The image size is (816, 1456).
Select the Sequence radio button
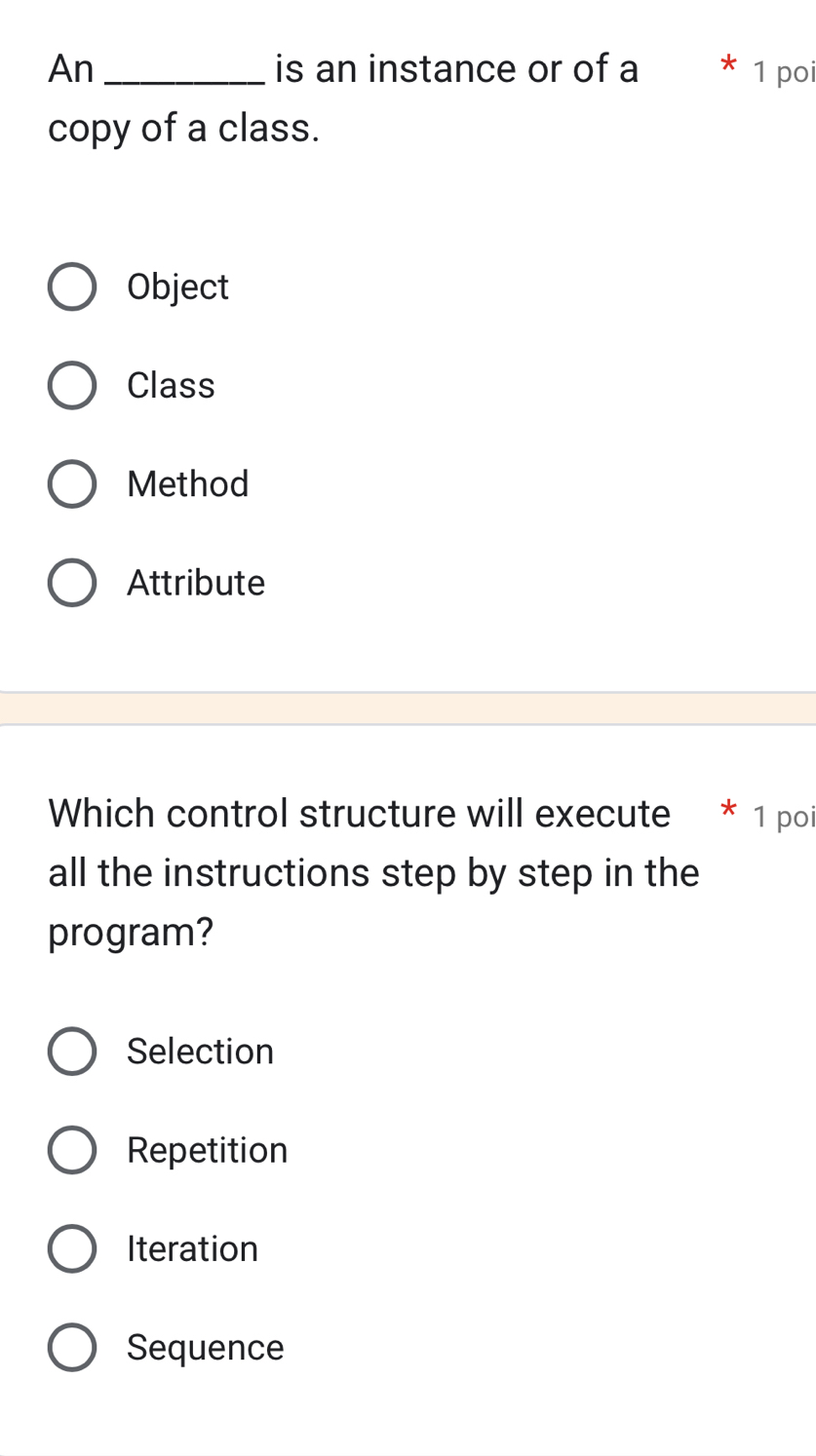click(72, 1348)
